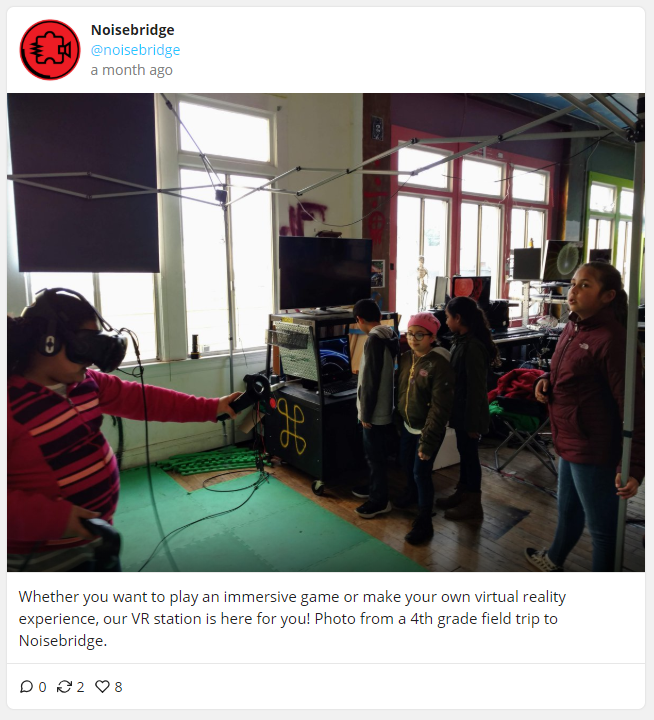Click the handheld VR controller in the photo
This screenshot has height=720, width=654.
[248, 397]
